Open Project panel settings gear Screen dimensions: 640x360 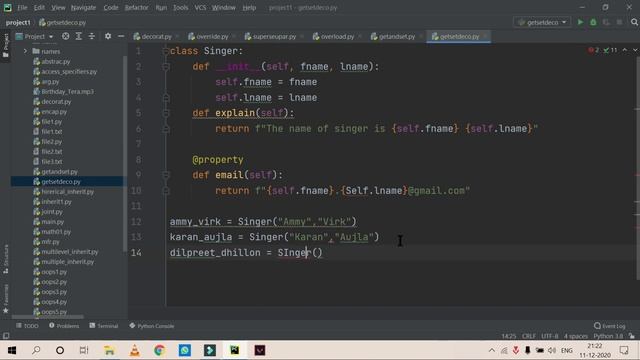[x=108, y=36]
